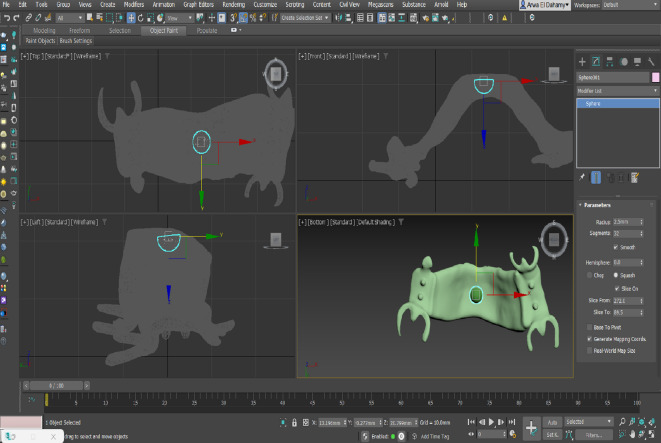
Task: Open the Utilities panel wrench icon
Action: [x=650, y=62]
